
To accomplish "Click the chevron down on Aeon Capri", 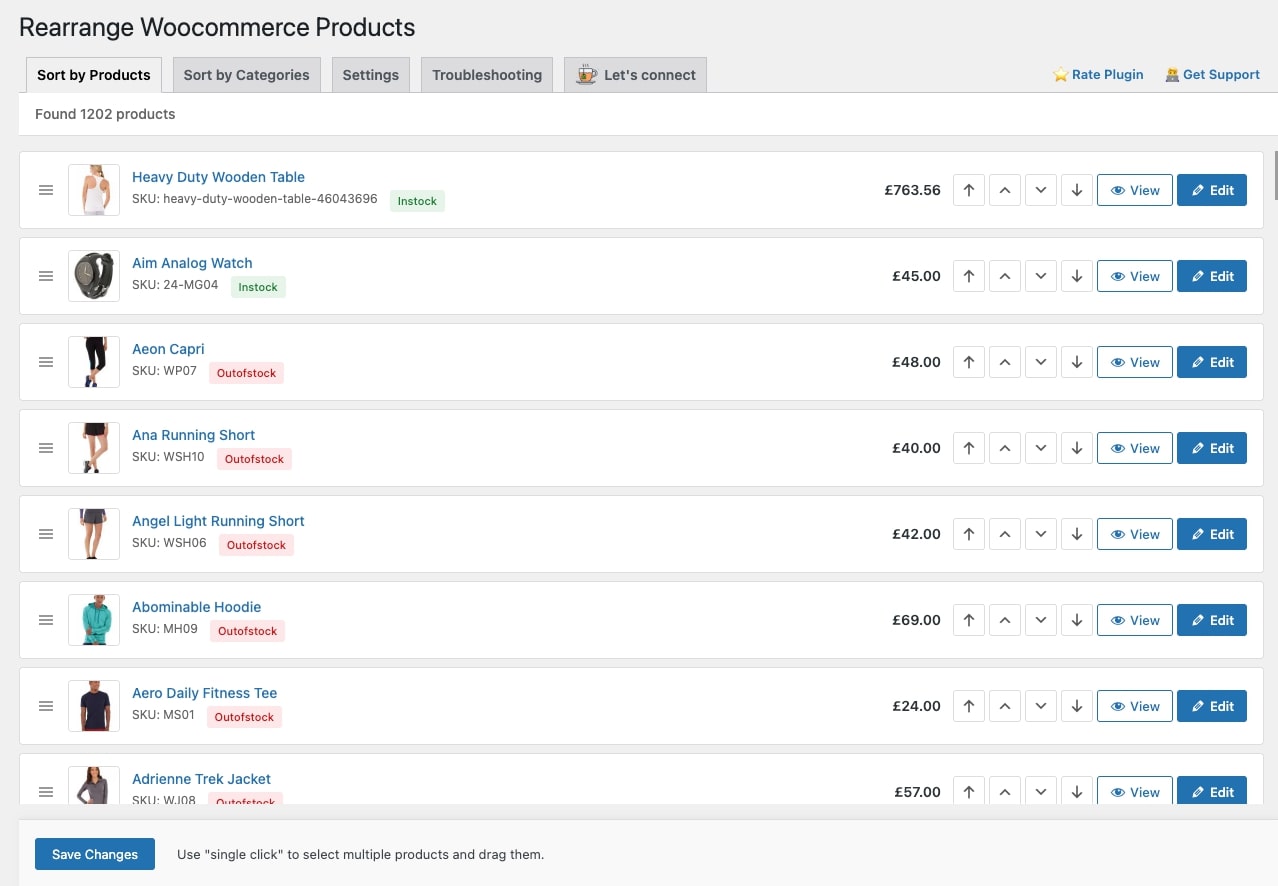I will pos(1040,362).
